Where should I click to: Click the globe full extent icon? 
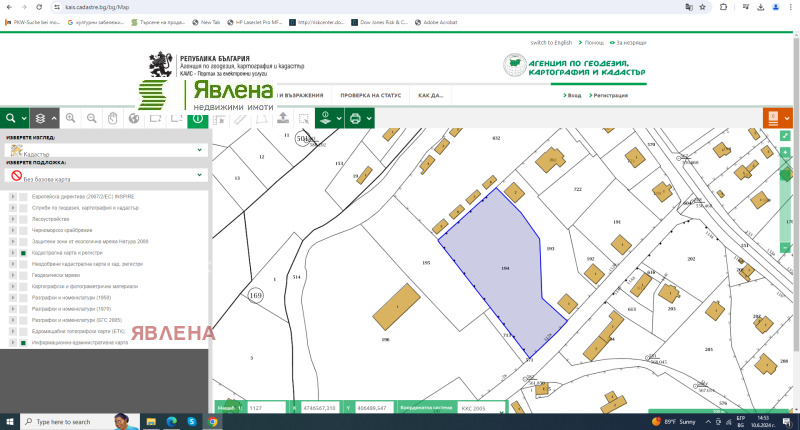point(133,118)
